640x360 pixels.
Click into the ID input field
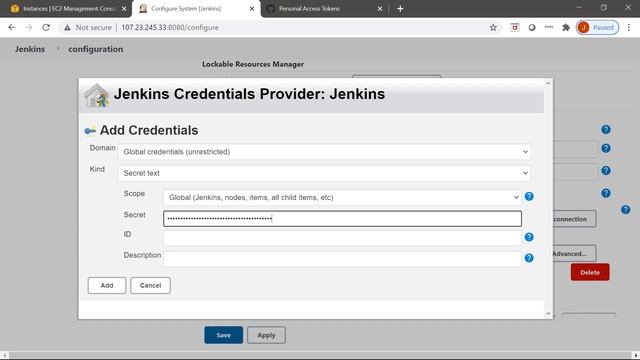(342, 238)
